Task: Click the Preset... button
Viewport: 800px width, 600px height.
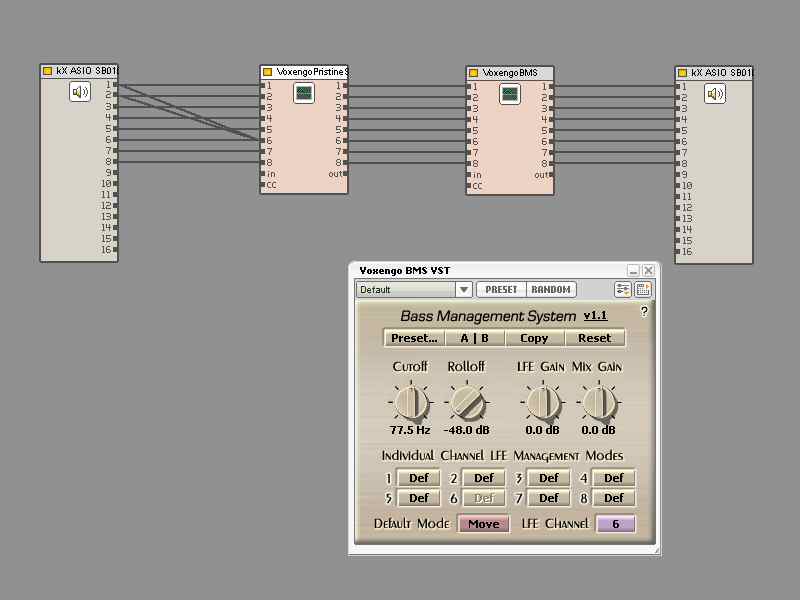Action: tap(414, 338)
